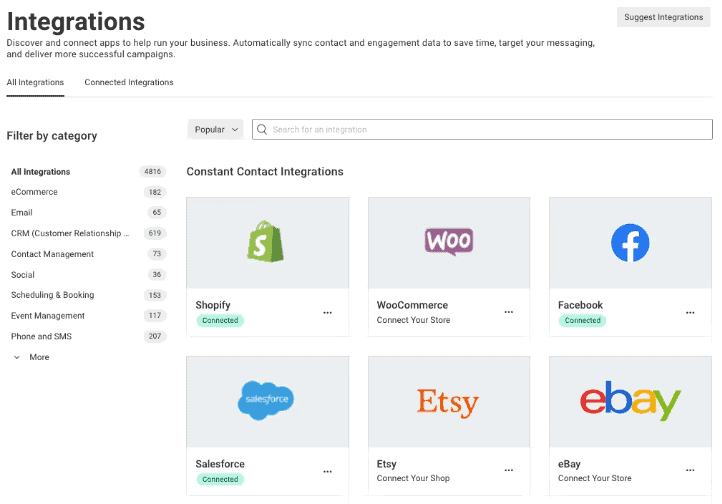The width and height of the screenshot is (722, 504).
Task: Open the WooCommerce three-dot options menu
Action: click(x=508, y=313)
